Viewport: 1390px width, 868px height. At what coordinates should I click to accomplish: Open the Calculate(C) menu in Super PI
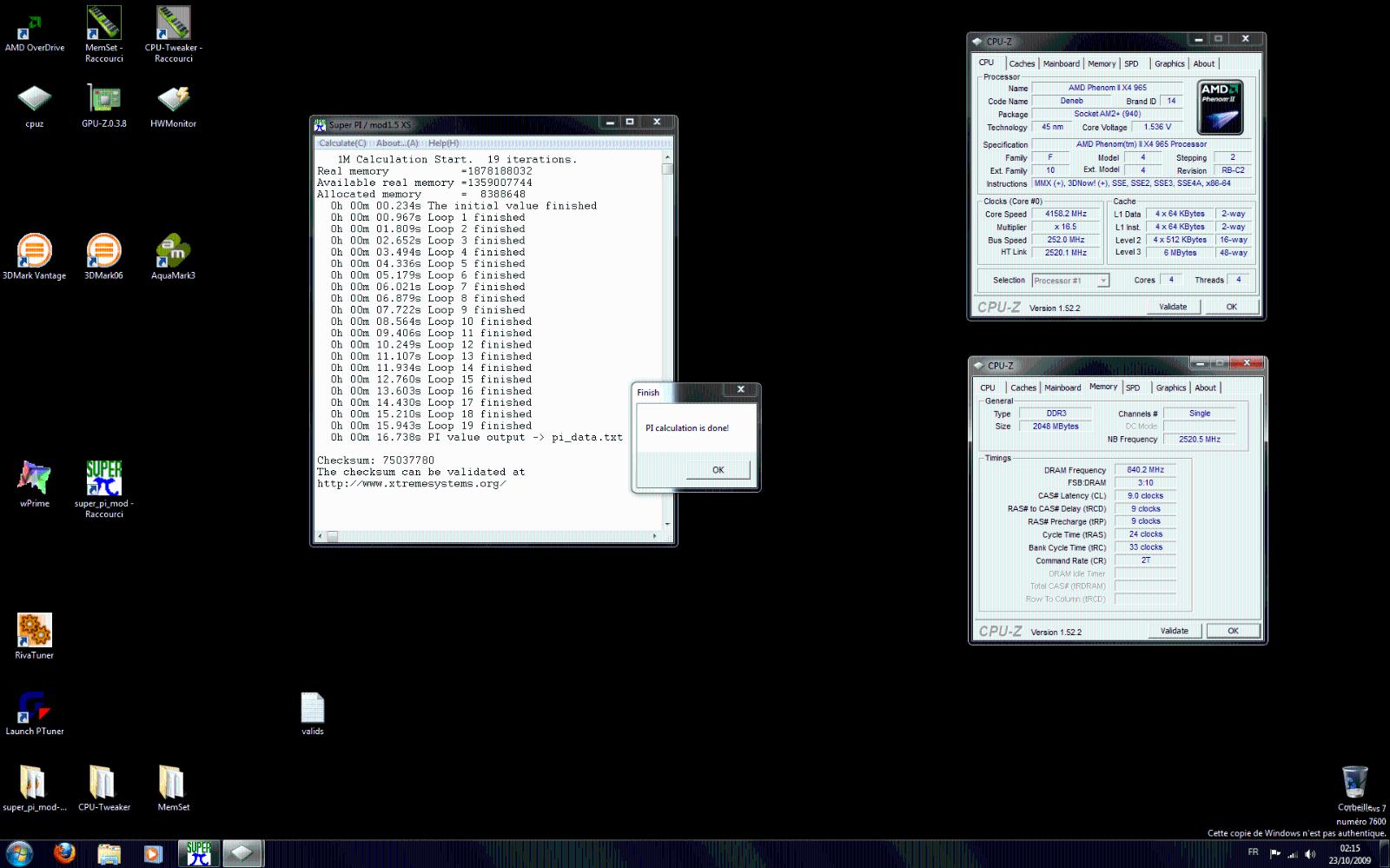(x=342, y=143)
